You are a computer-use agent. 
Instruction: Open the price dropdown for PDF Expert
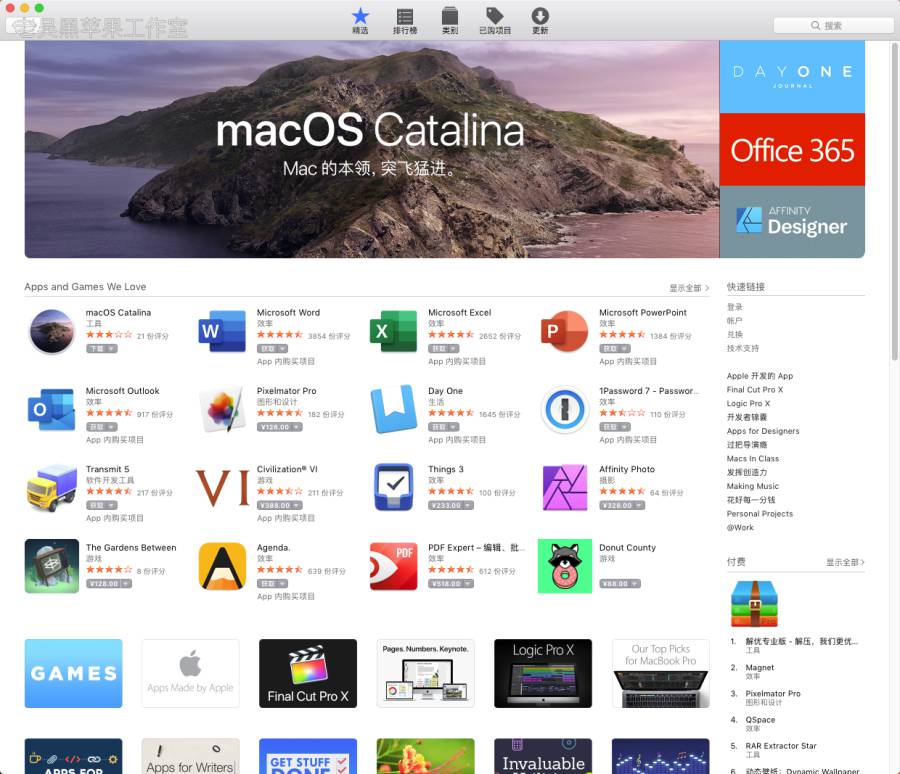[451, 583]
